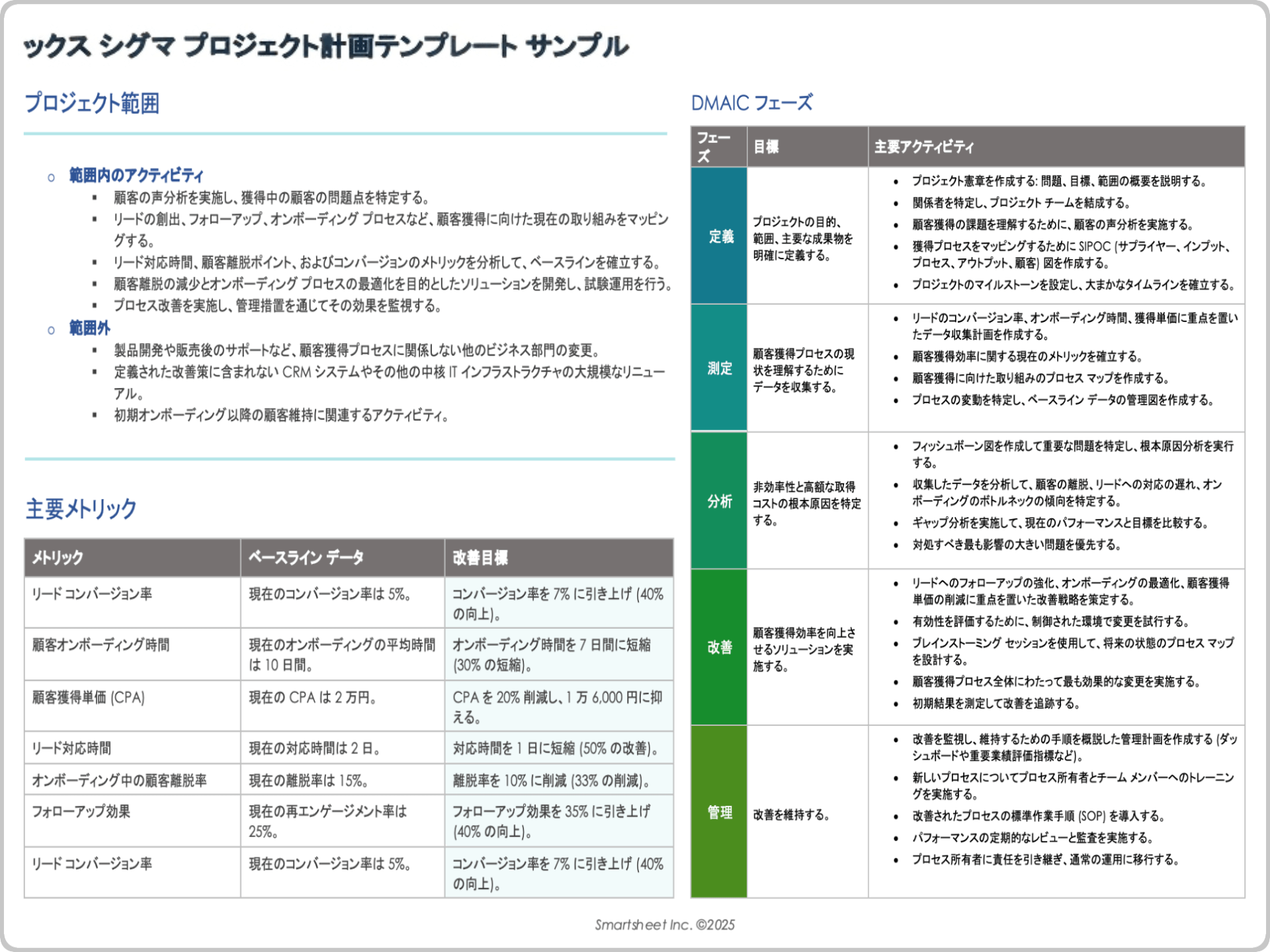Select the 分析 phase cell
The width and height of the screenshot is (1270, 952).
point(719,501)
